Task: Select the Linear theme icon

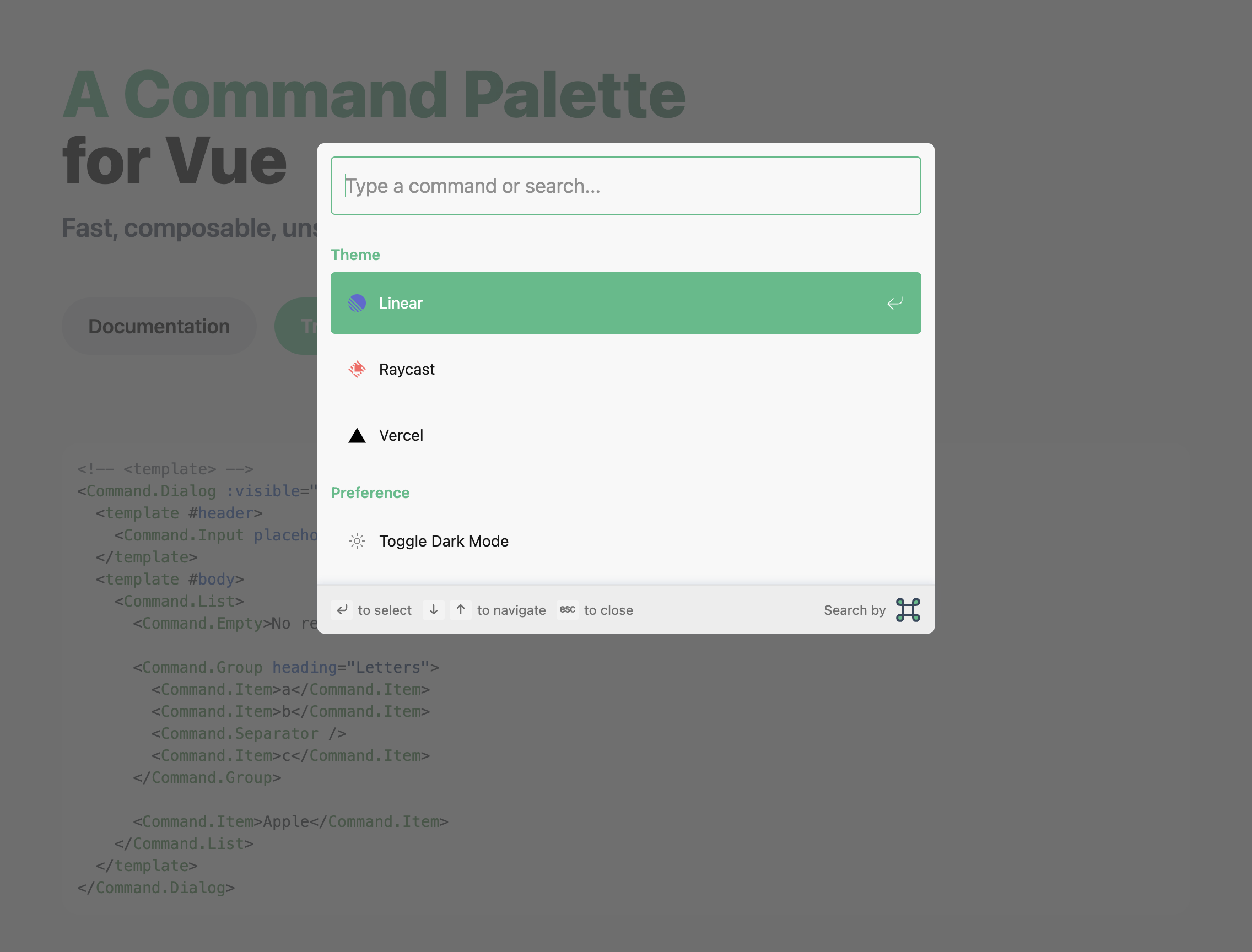Action: pos(357,303)
